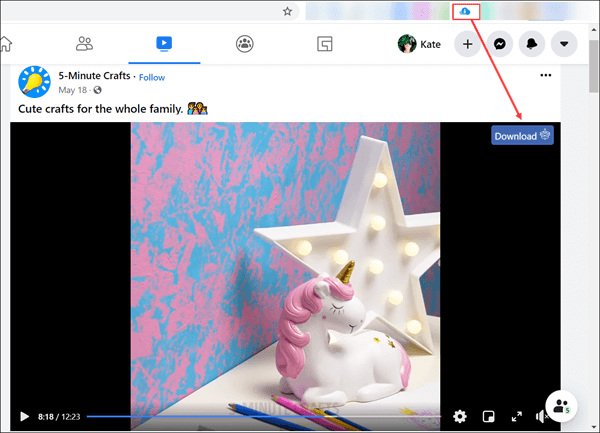Click the plus Create button

(468, 44)
